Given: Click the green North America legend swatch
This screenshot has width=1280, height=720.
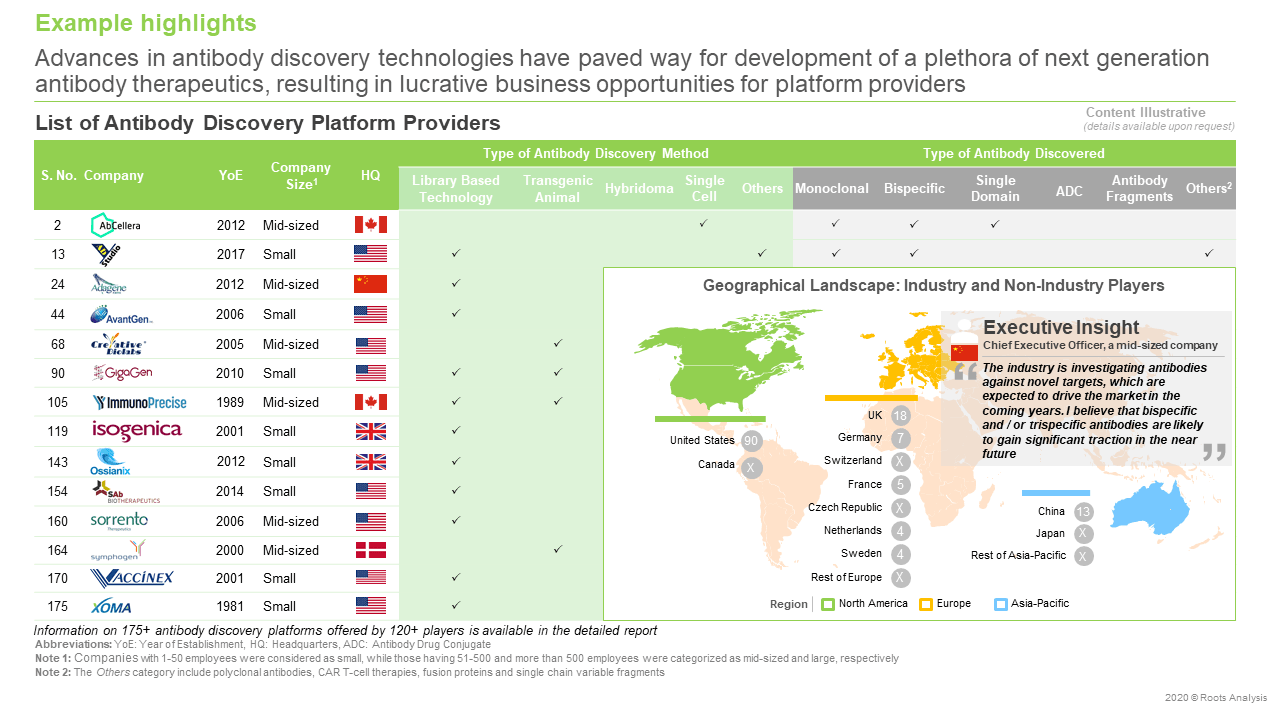Looking at the screenshot, I should tap(827, 604).
